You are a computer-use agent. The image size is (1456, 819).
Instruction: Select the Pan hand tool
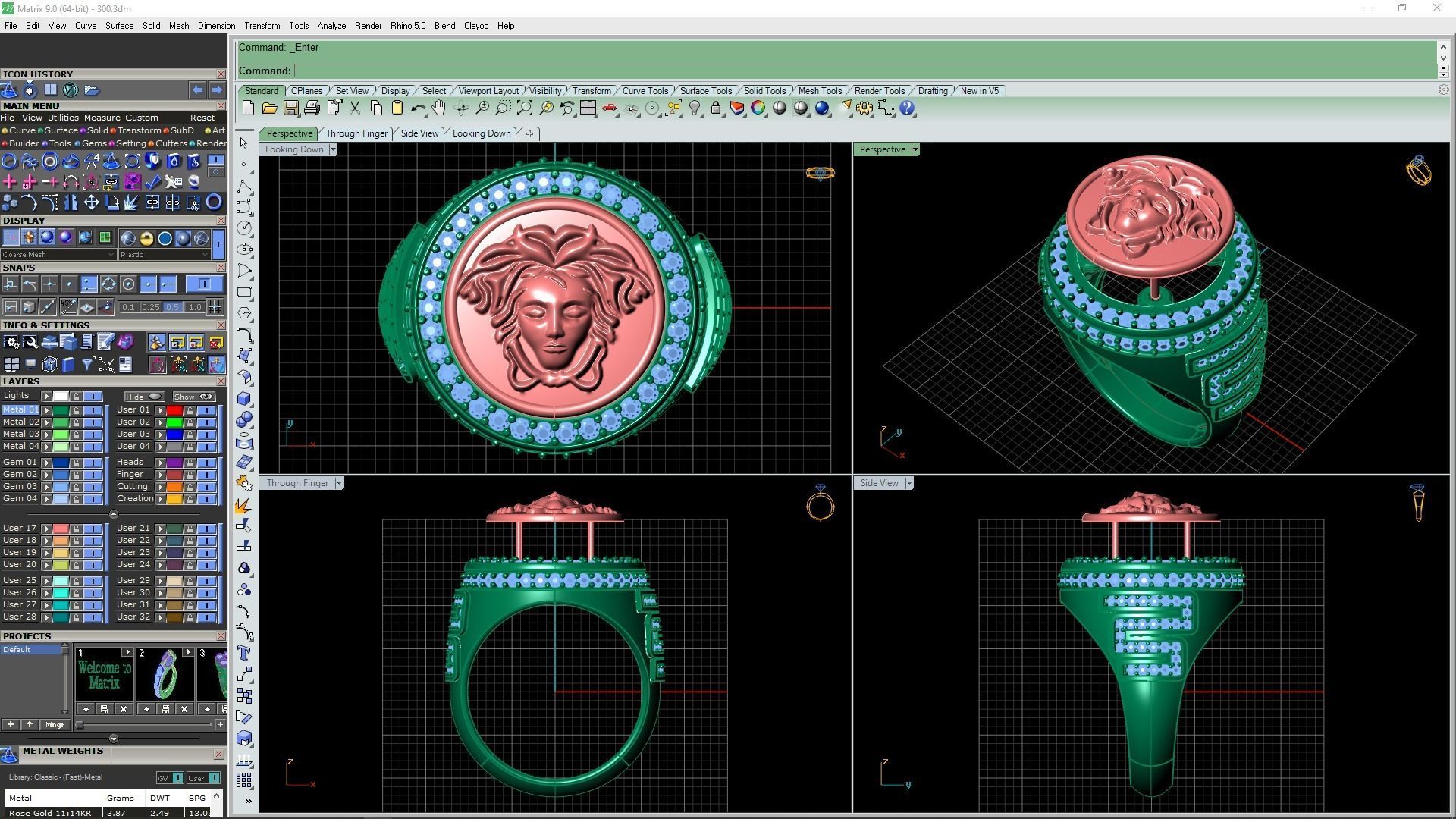point(439,108)
